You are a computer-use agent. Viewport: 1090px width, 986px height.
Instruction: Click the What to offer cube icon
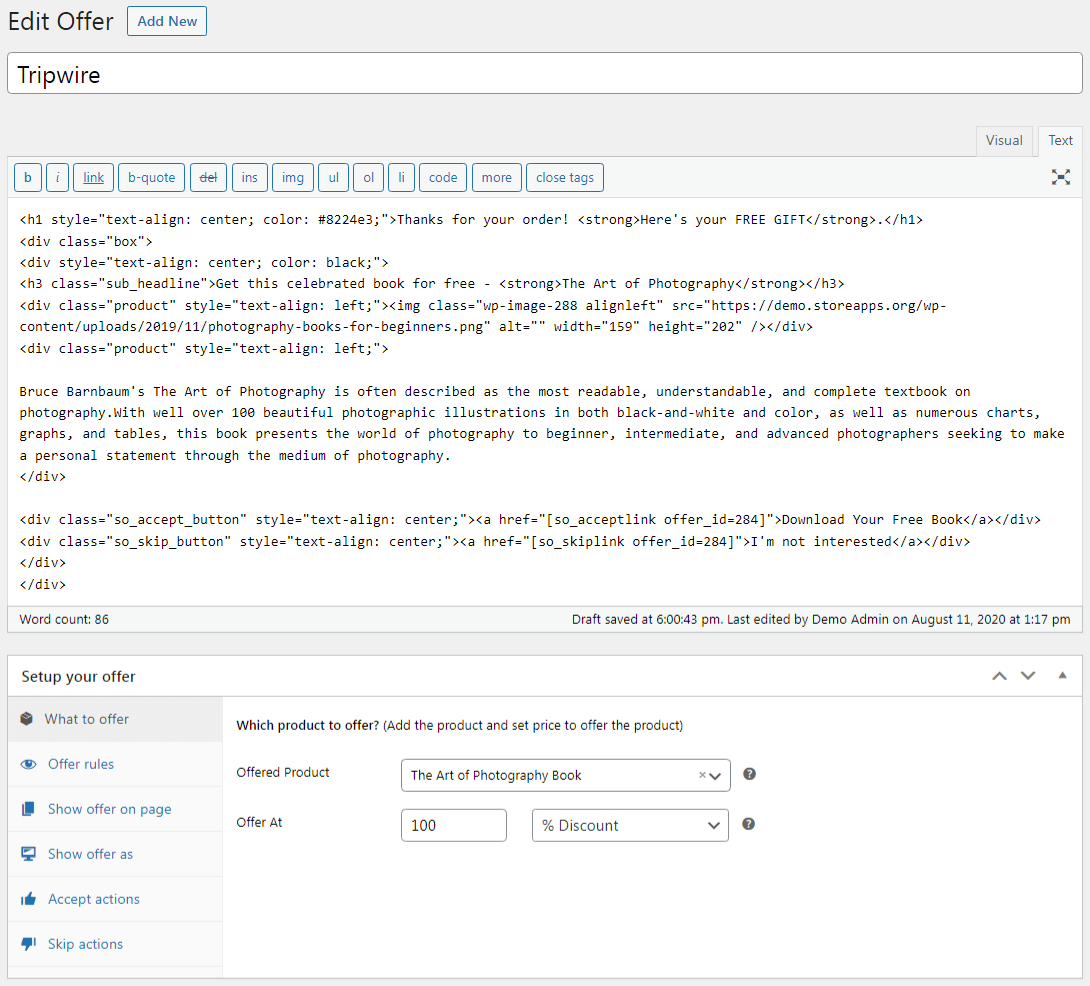coord(26,718)
